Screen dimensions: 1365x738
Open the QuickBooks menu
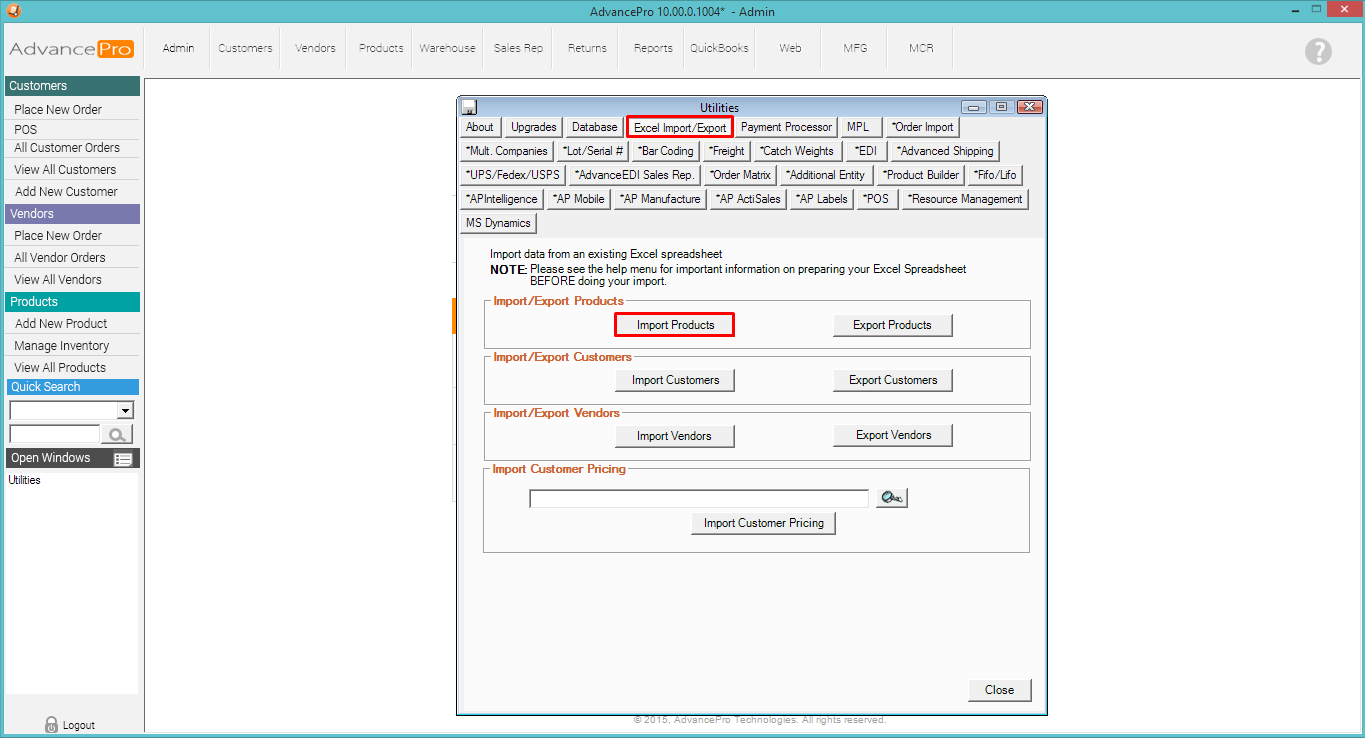(719, 48)
